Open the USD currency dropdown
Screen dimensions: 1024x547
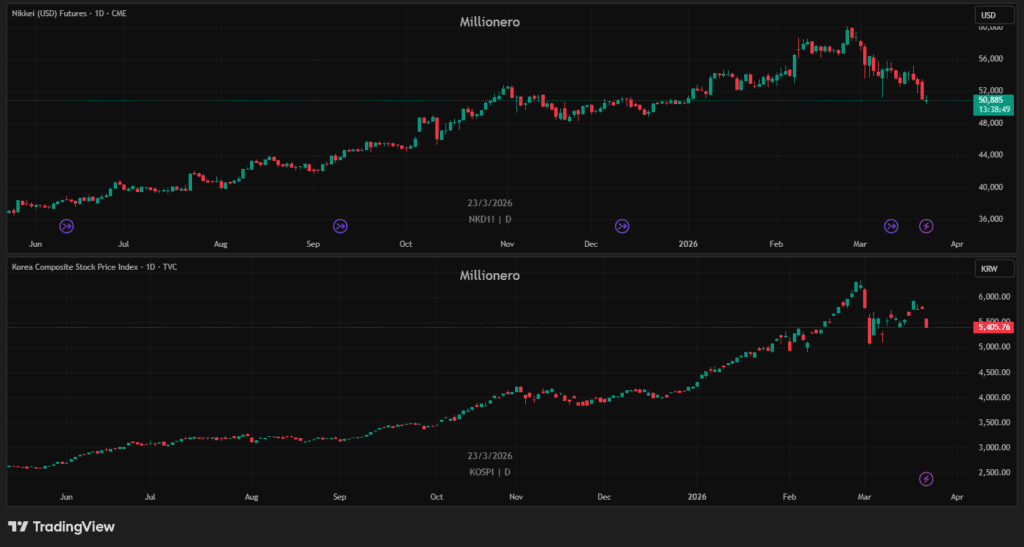coord(988,14)
